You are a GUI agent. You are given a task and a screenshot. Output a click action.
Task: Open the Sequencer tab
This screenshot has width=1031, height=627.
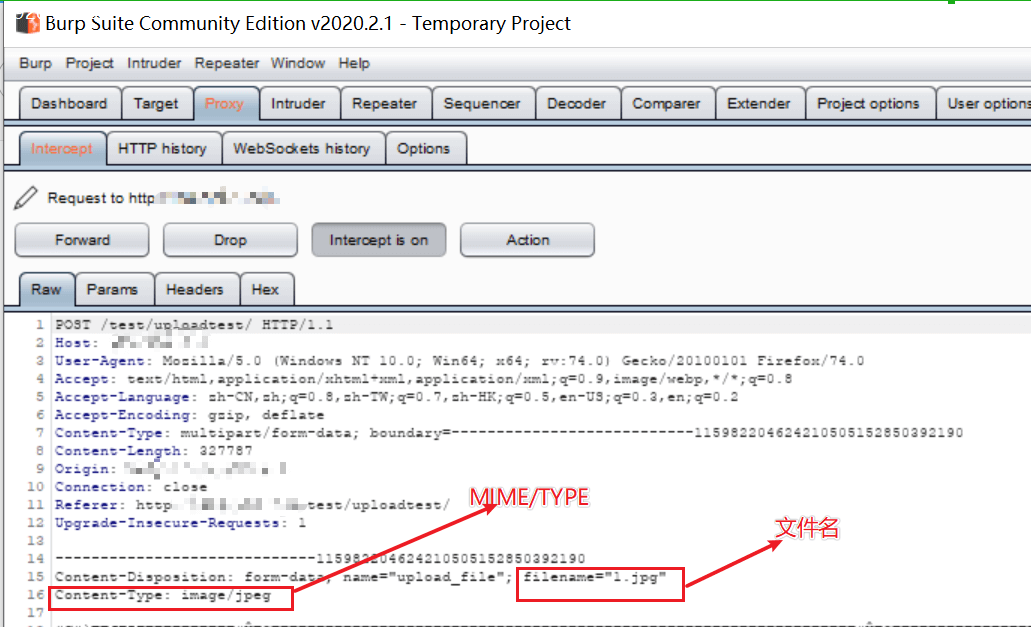(482, 104)
